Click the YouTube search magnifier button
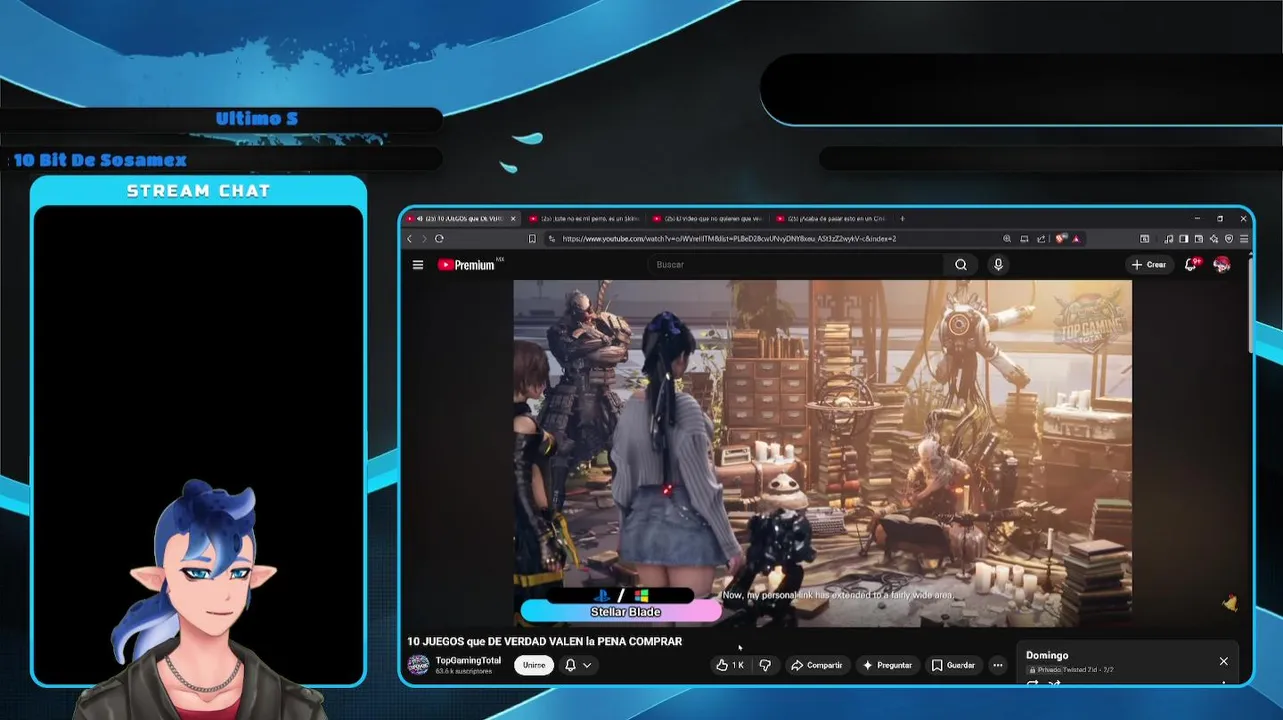 [961, 265]
